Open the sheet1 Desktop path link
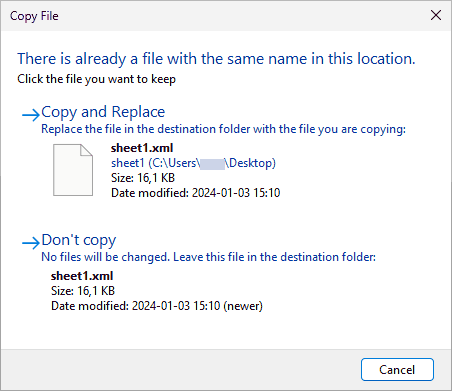Image resolution: width=452 pixels, height=391 pixels. click(x=193, y=163)
